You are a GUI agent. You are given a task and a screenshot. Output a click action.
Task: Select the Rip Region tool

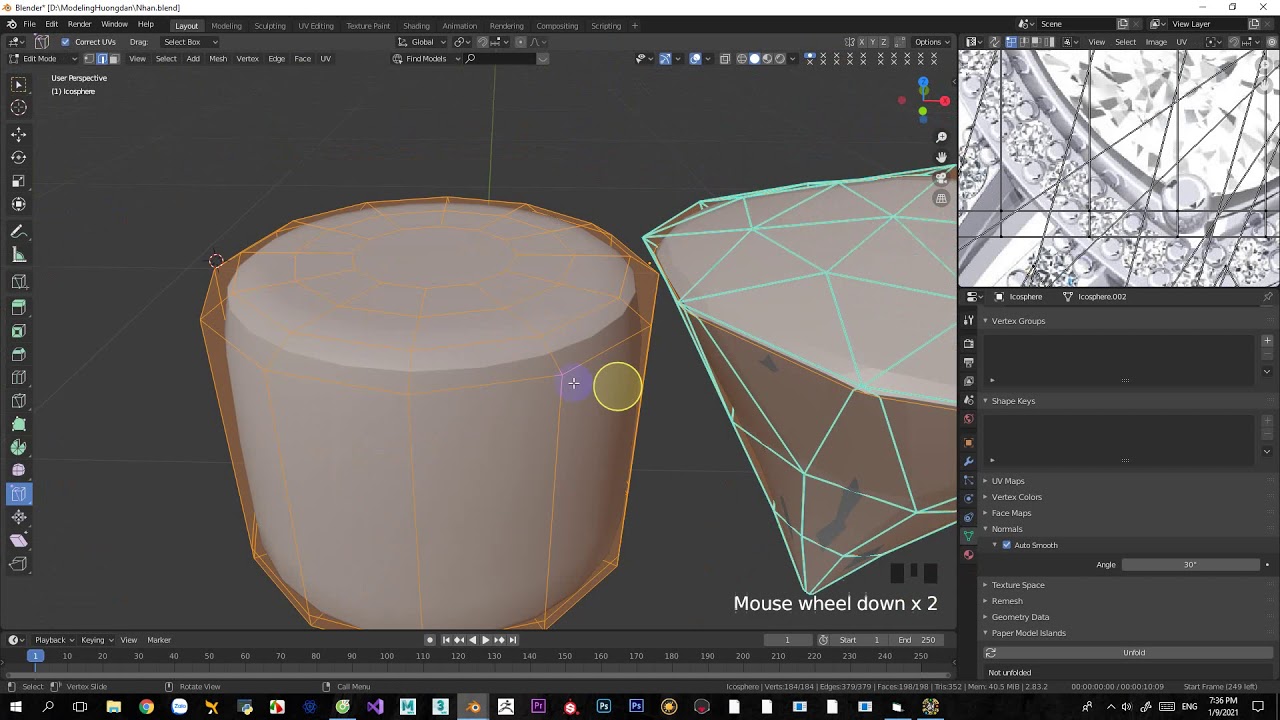click(19, 564)
